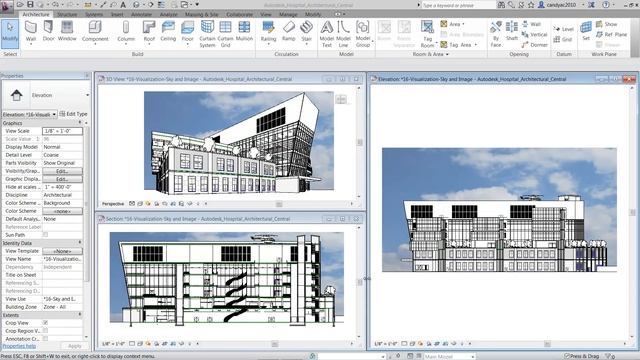Select the Curtain Grid tool

point(225,34)
